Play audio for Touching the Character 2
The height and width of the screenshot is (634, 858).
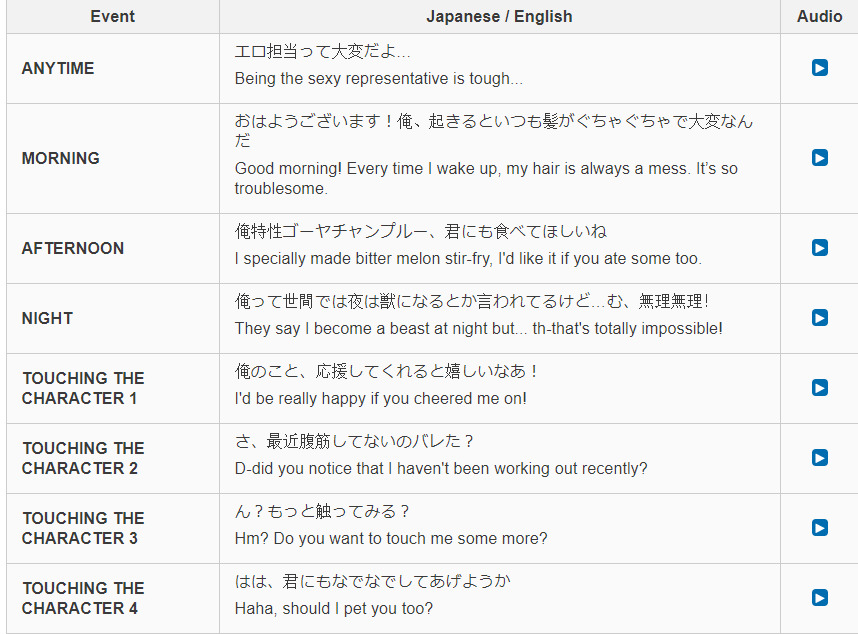820,458
